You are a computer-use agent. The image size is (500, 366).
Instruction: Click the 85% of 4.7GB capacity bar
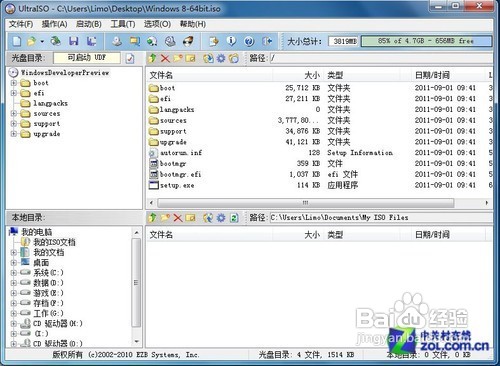click(426, 41)
